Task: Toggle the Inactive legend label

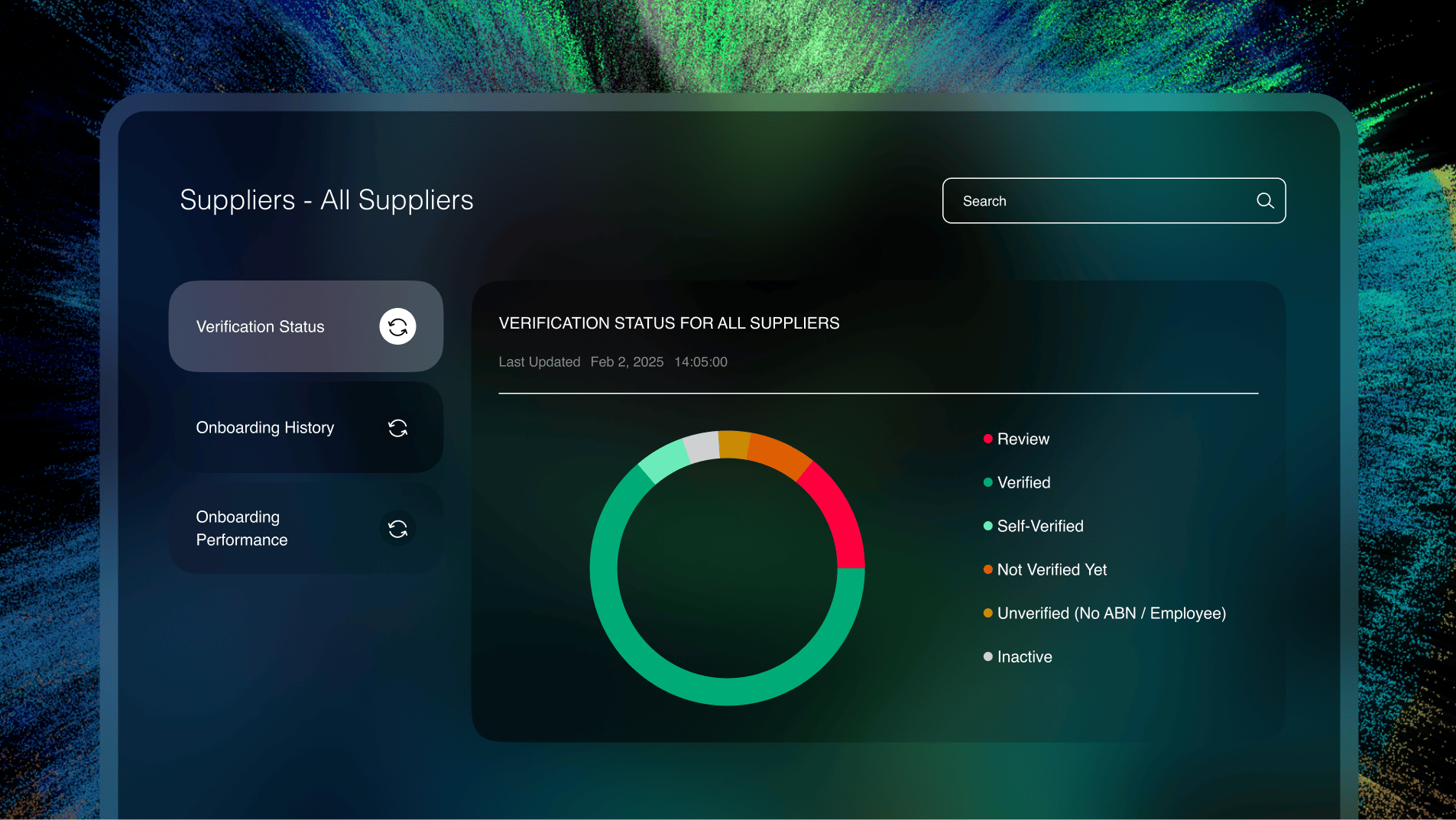Action: [x=1025, y=657]
